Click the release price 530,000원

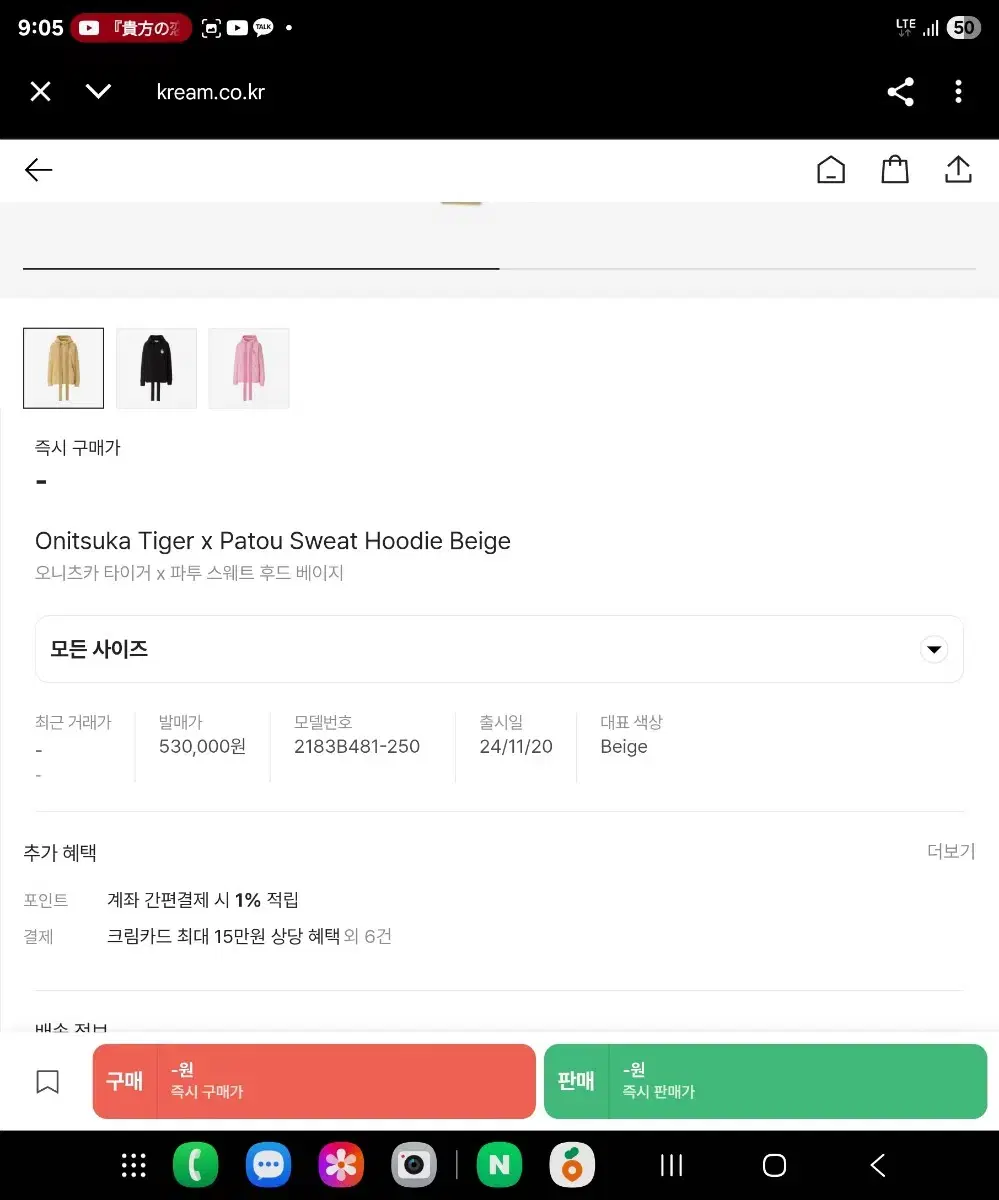202,747
